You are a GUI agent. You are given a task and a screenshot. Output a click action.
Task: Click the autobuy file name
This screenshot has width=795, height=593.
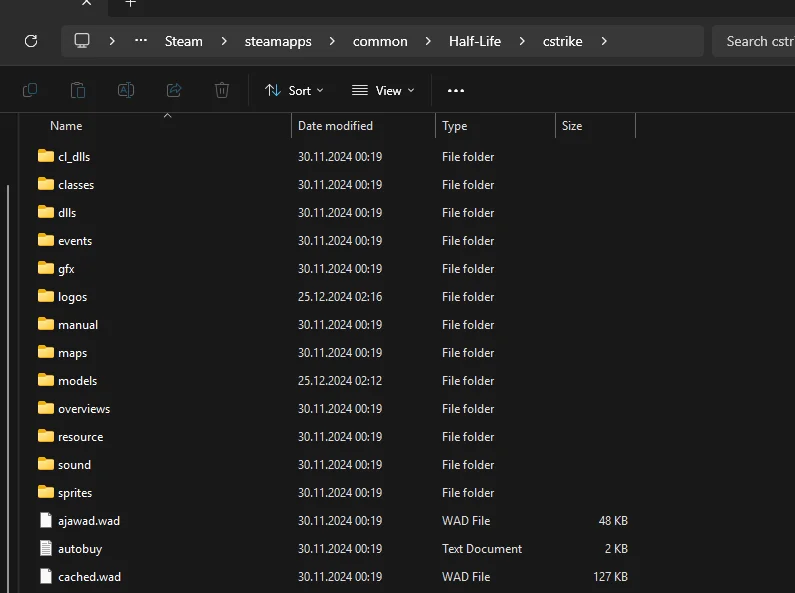pyautogui.click(x=80, y=549)
